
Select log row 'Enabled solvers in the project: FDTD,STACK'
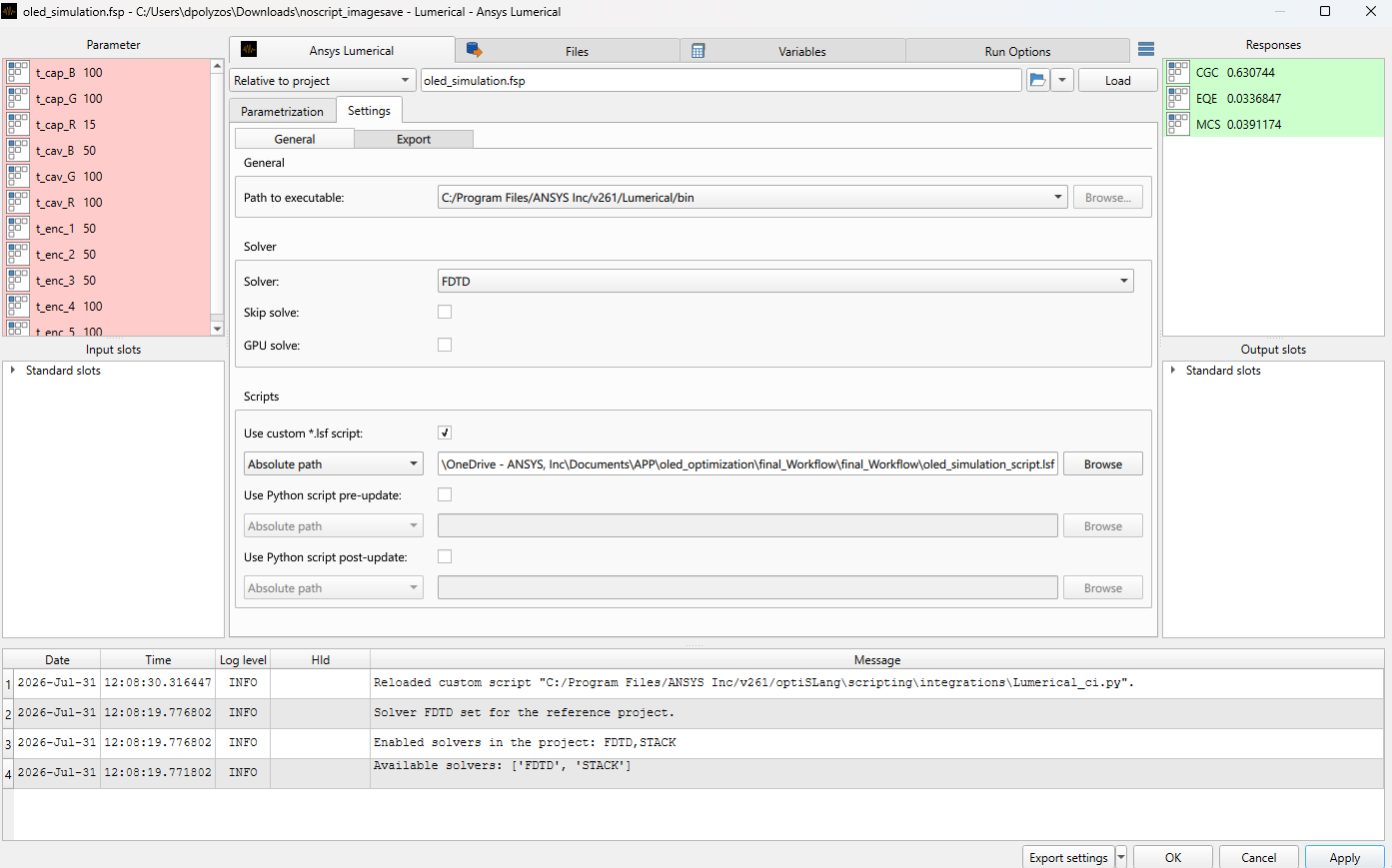(693, 743)
